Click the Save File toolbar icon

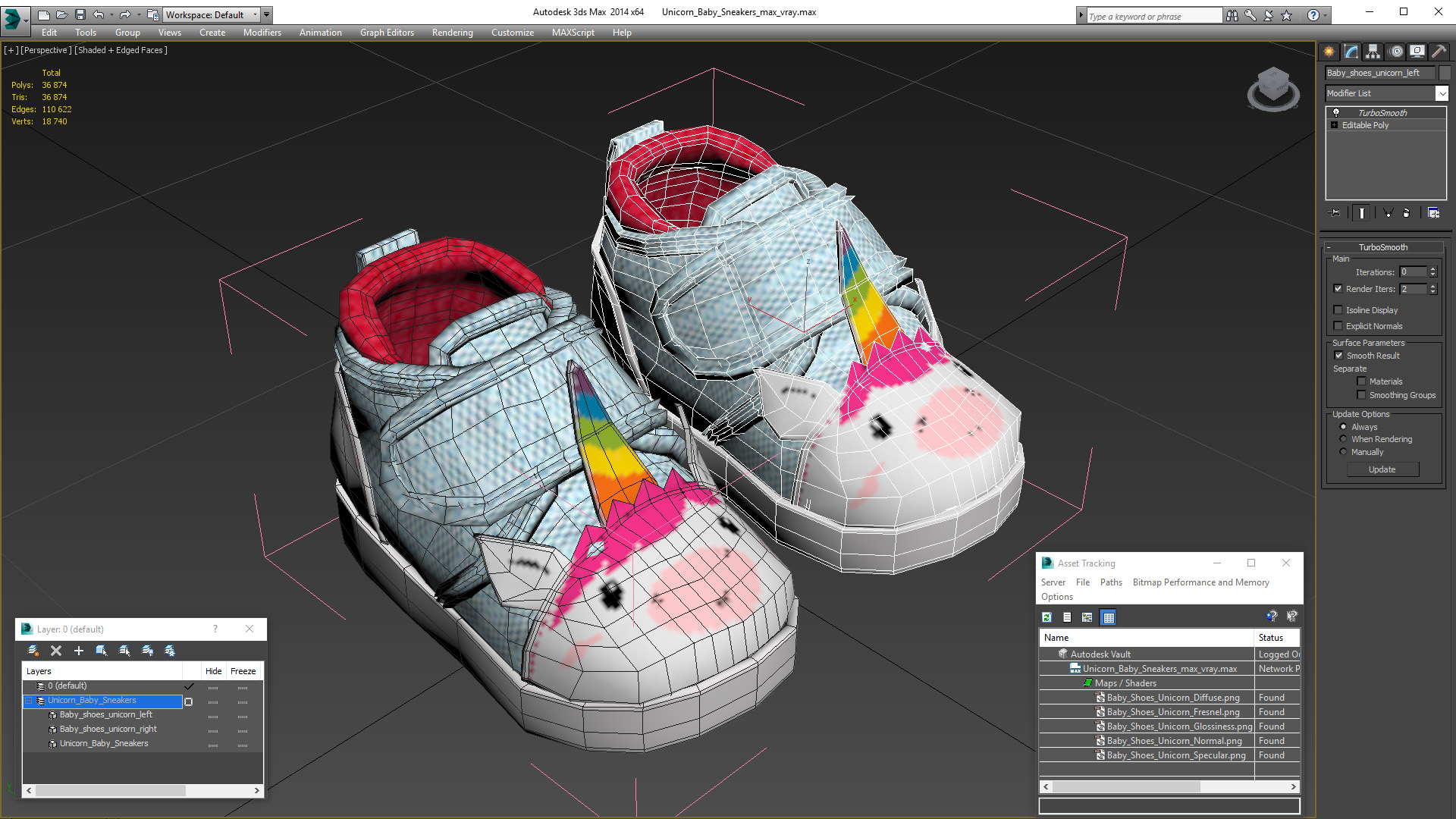(x=80, y=14)
